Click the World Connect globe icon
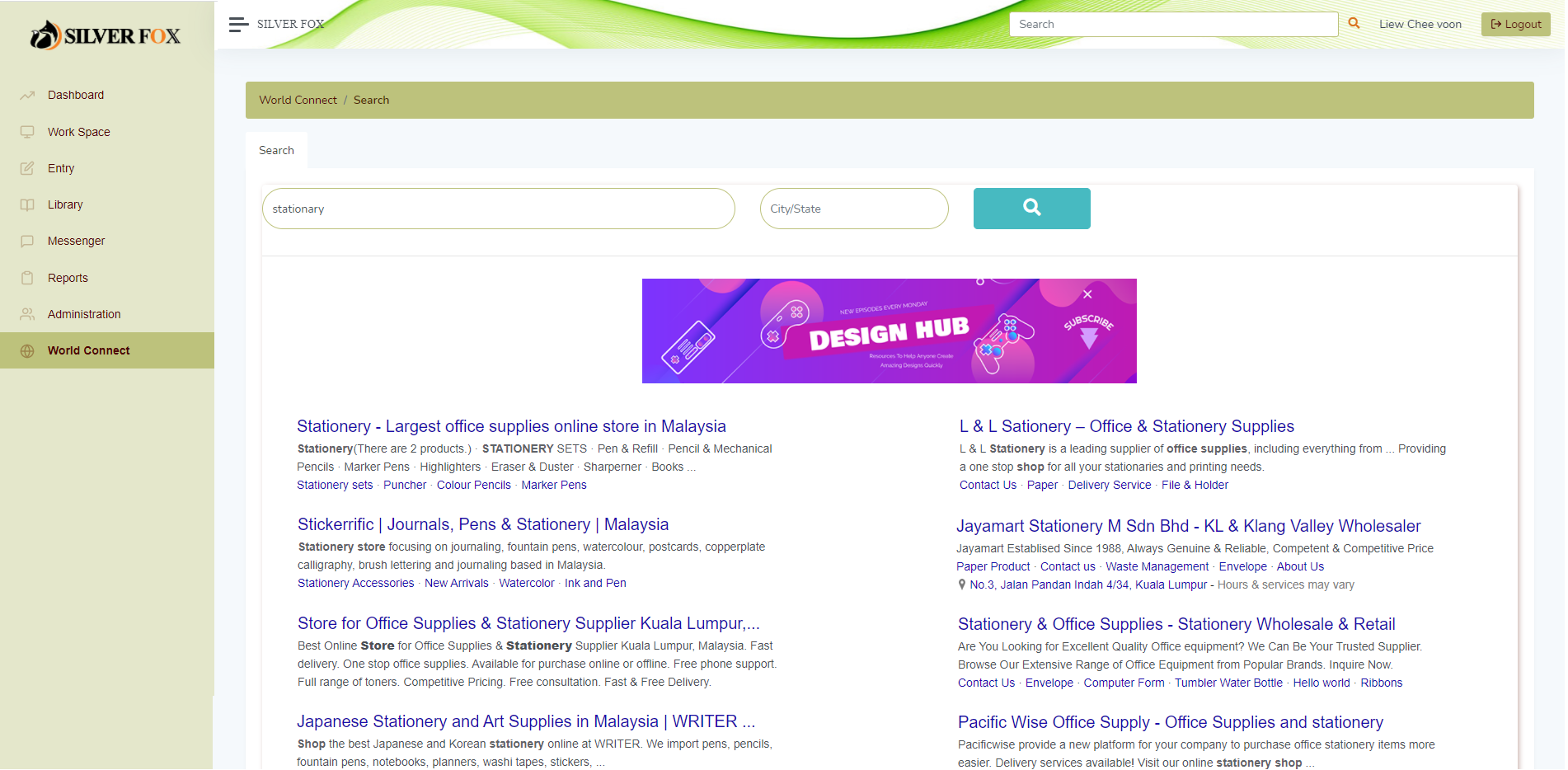This screenshot has height=770, width=1568. point(27,350)
